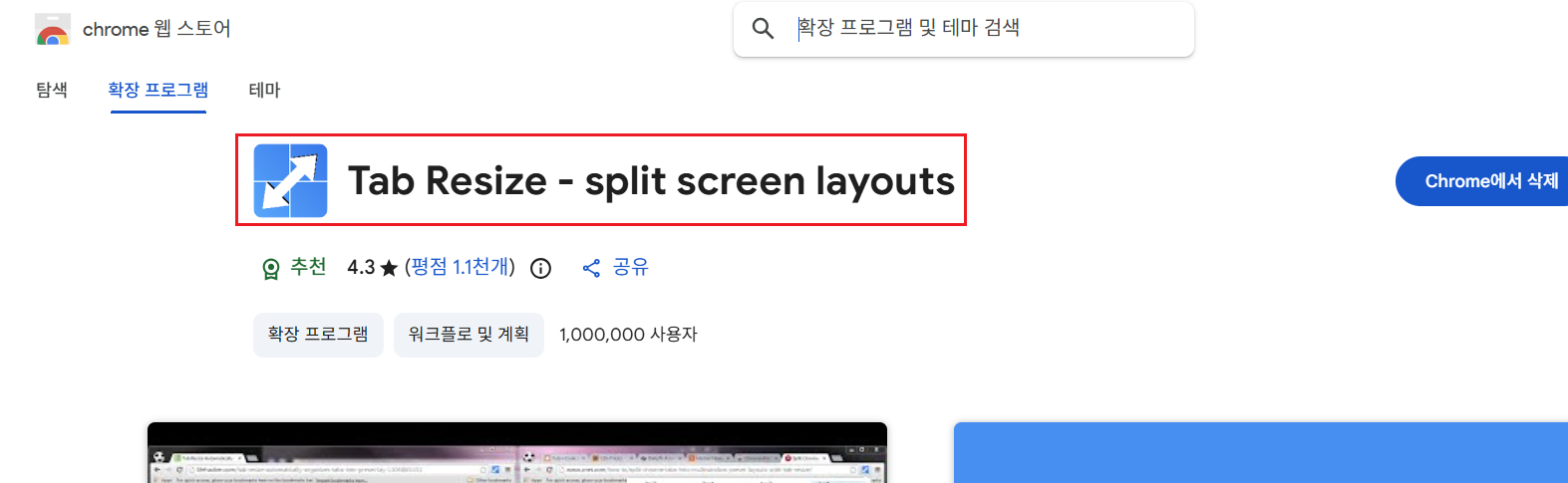The width and height of the screenshot is (1568, 483).
Task: Select the 확장 프로그램 category chip
Action: [318, 335]
